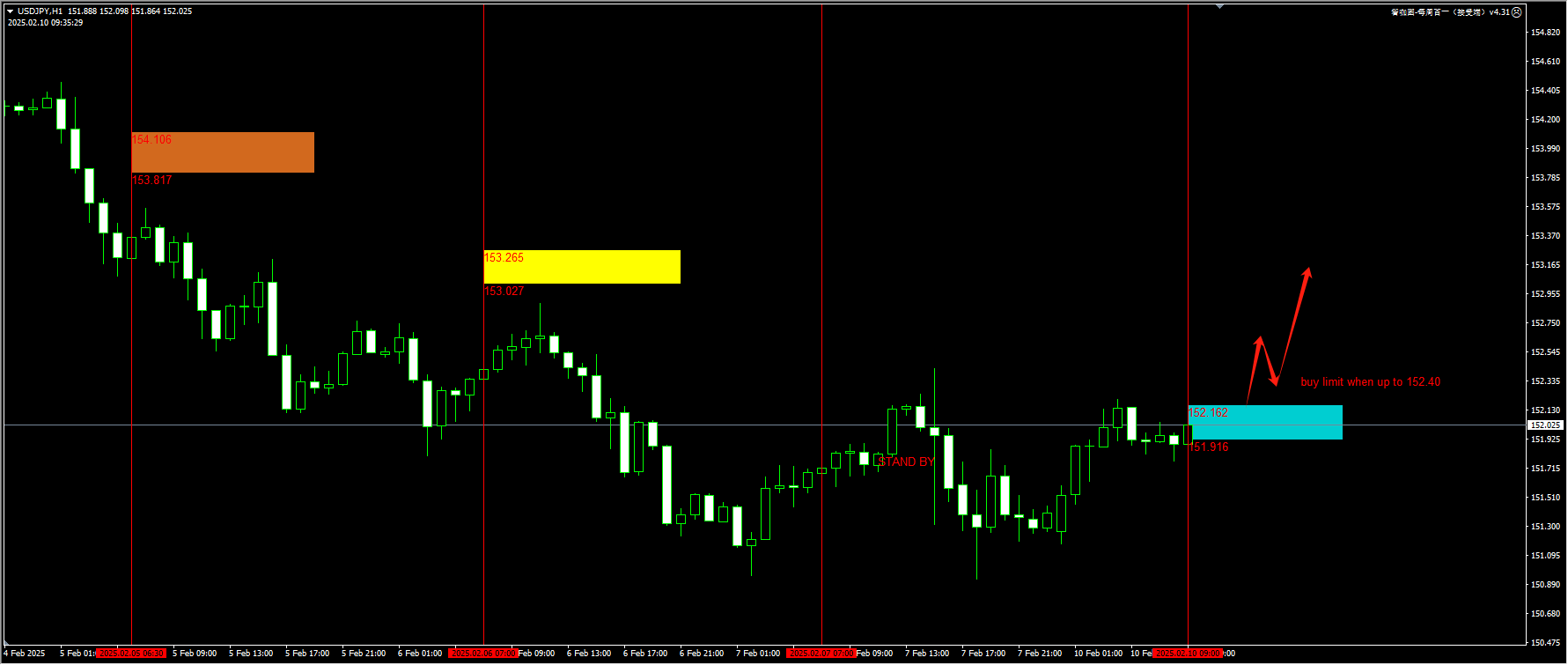The image size is (1568, 665).
Task: Click the 154.106 price label
Action: [151, 140]
